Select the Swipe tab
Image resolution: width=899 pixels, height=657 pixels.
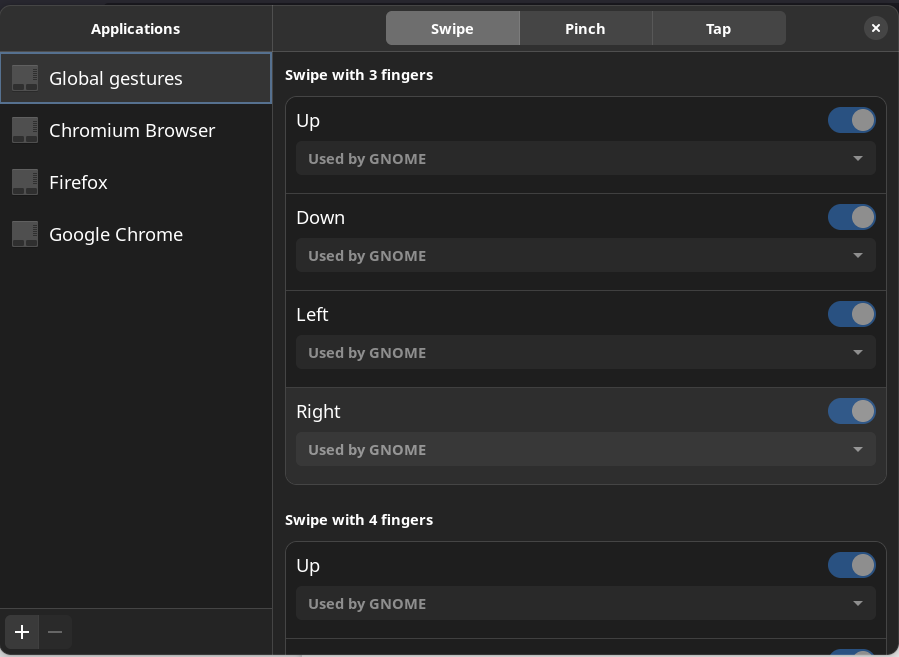point(452,29)
